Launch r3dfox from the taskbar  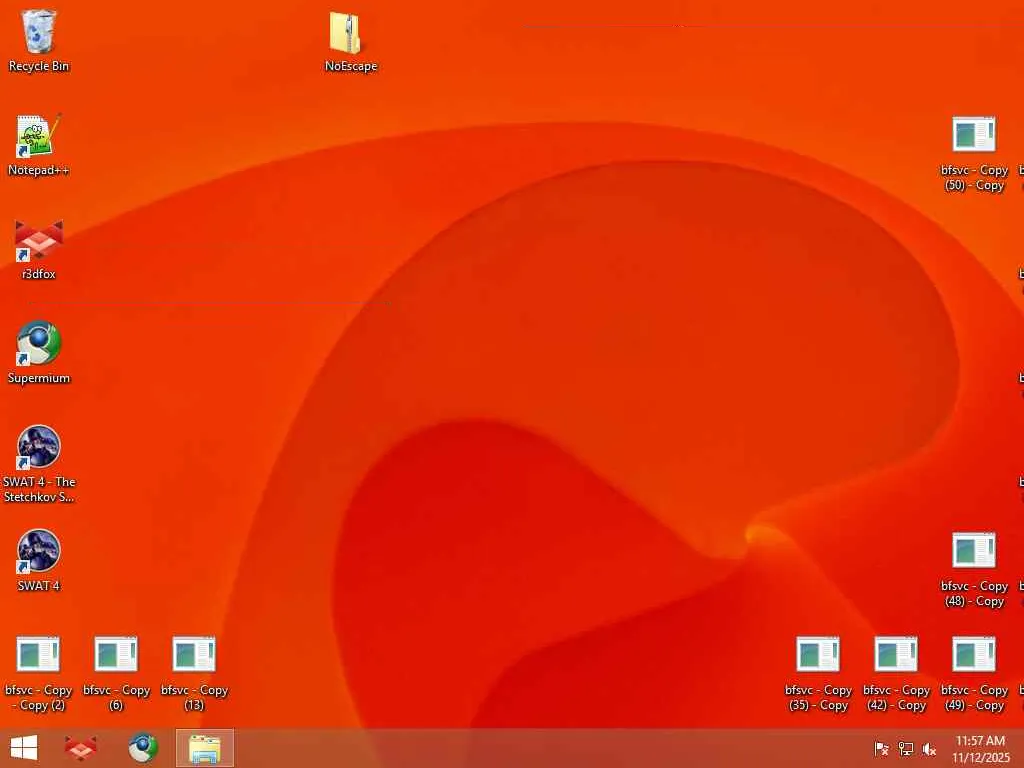(81, 748)
